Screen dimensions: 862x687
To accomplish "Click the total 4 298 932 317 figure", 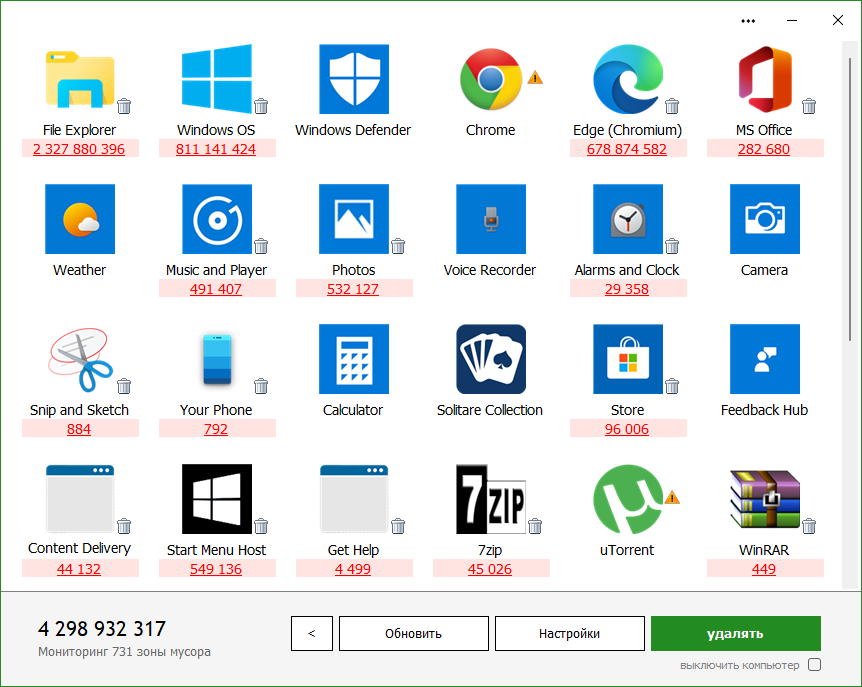I will 102,629.
